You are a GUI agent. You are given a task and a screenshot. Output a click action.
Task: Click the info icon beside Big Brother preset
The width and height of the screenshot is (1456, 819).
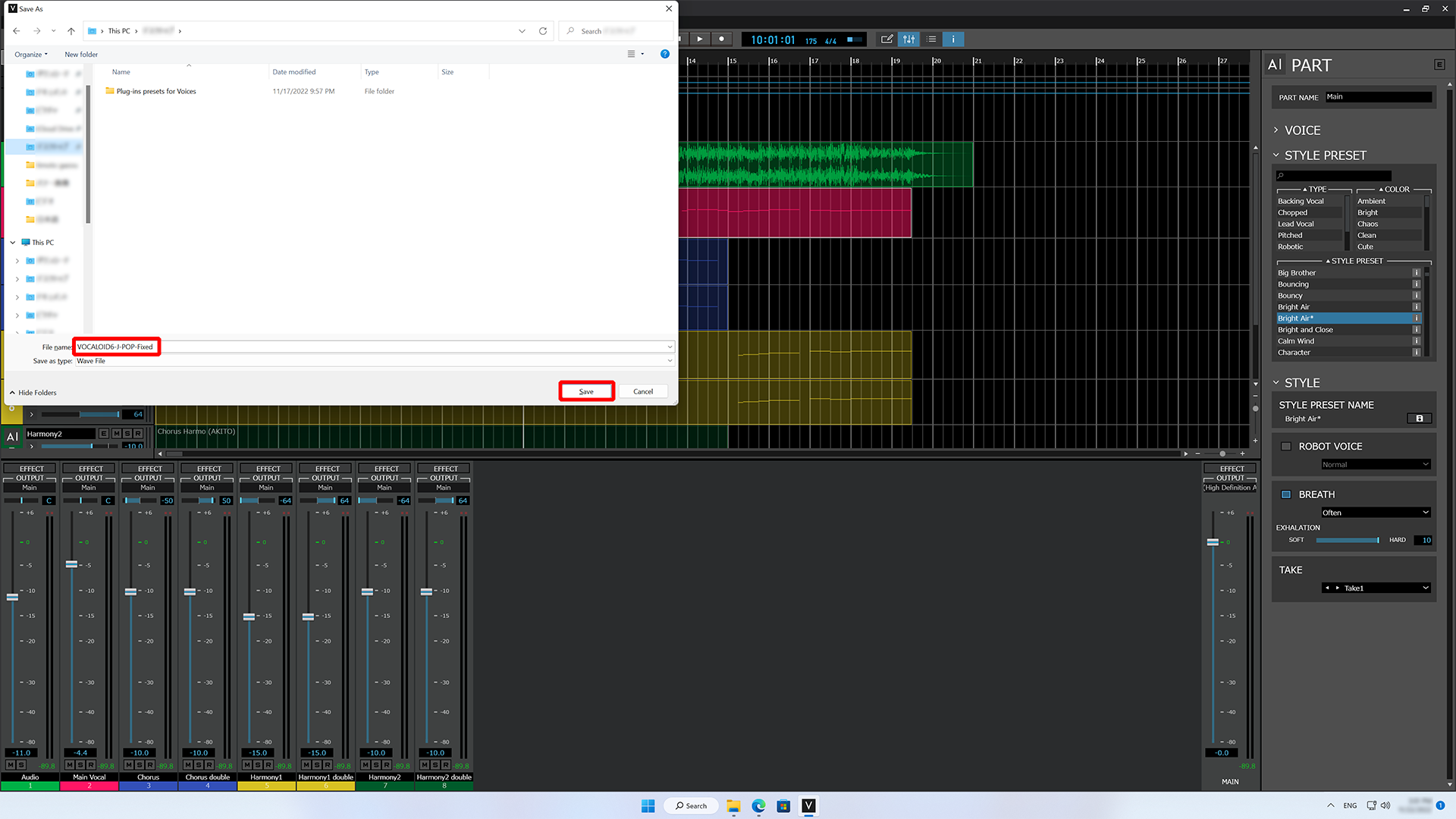click(1416, 273)
